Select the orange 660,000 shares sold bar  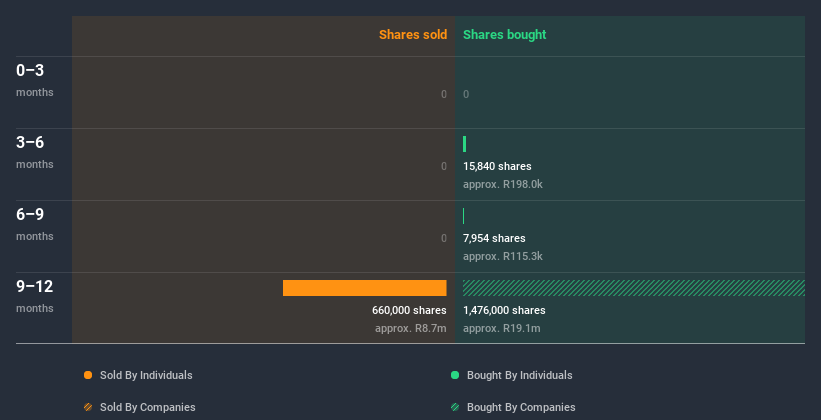pos(364,288)
